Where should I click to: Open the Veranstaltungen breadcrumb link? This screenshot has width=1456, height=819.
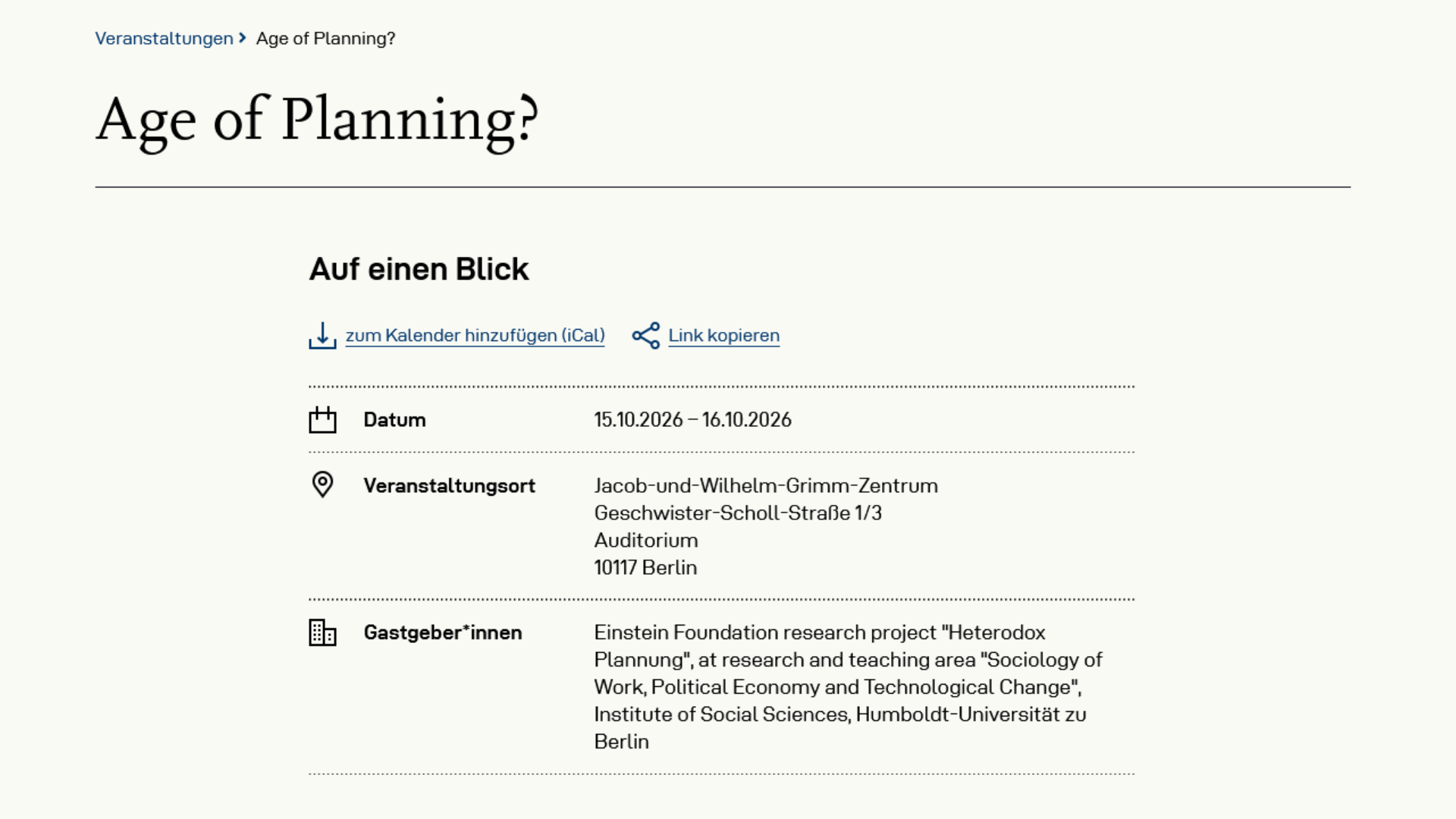coord(164,39)
